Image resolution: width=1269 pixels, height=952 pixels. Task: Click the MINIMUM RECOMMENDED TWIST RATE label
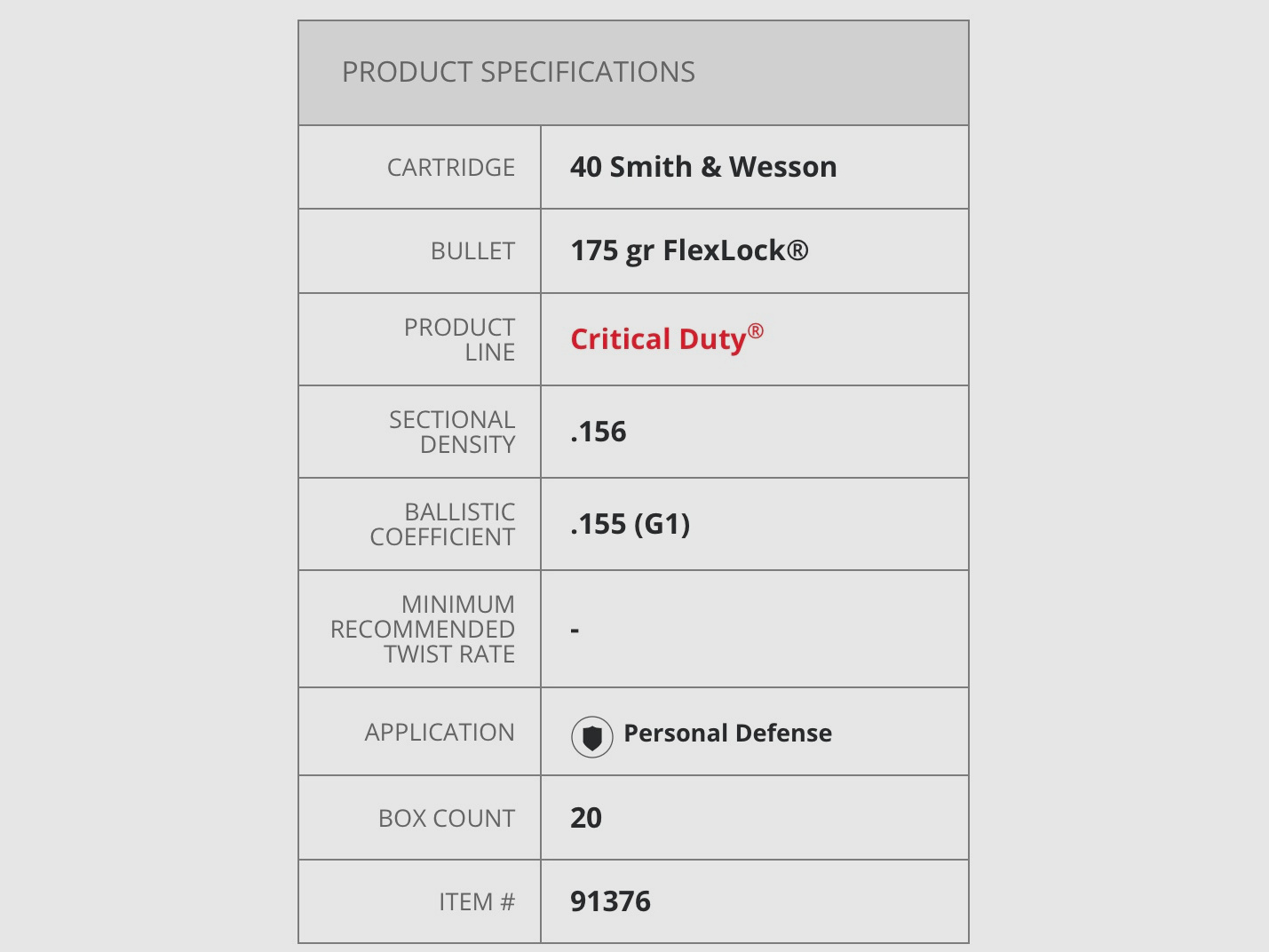point(423,629)
